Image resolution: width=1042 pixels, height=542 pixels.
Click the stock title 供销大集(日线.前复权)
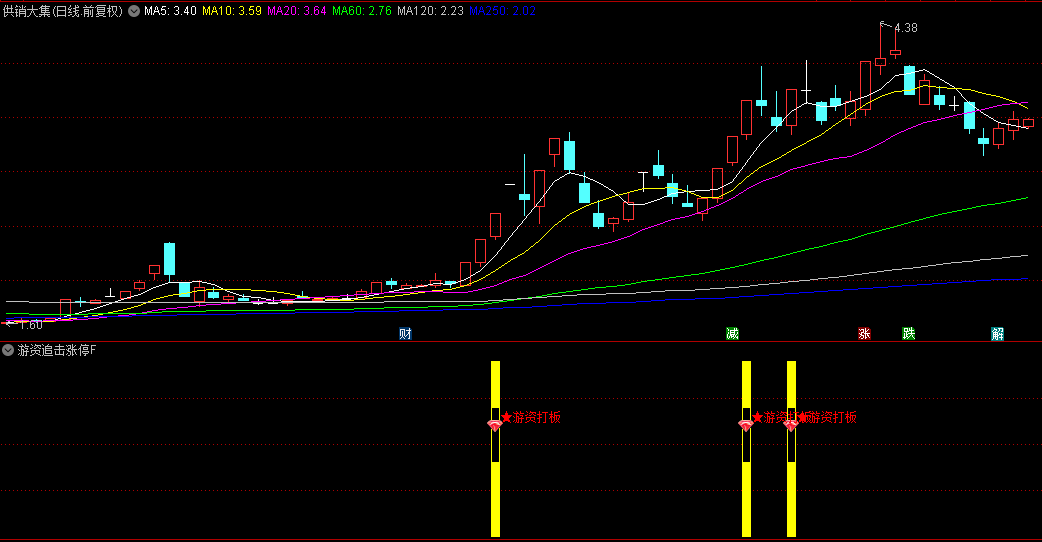pos(63,11)
